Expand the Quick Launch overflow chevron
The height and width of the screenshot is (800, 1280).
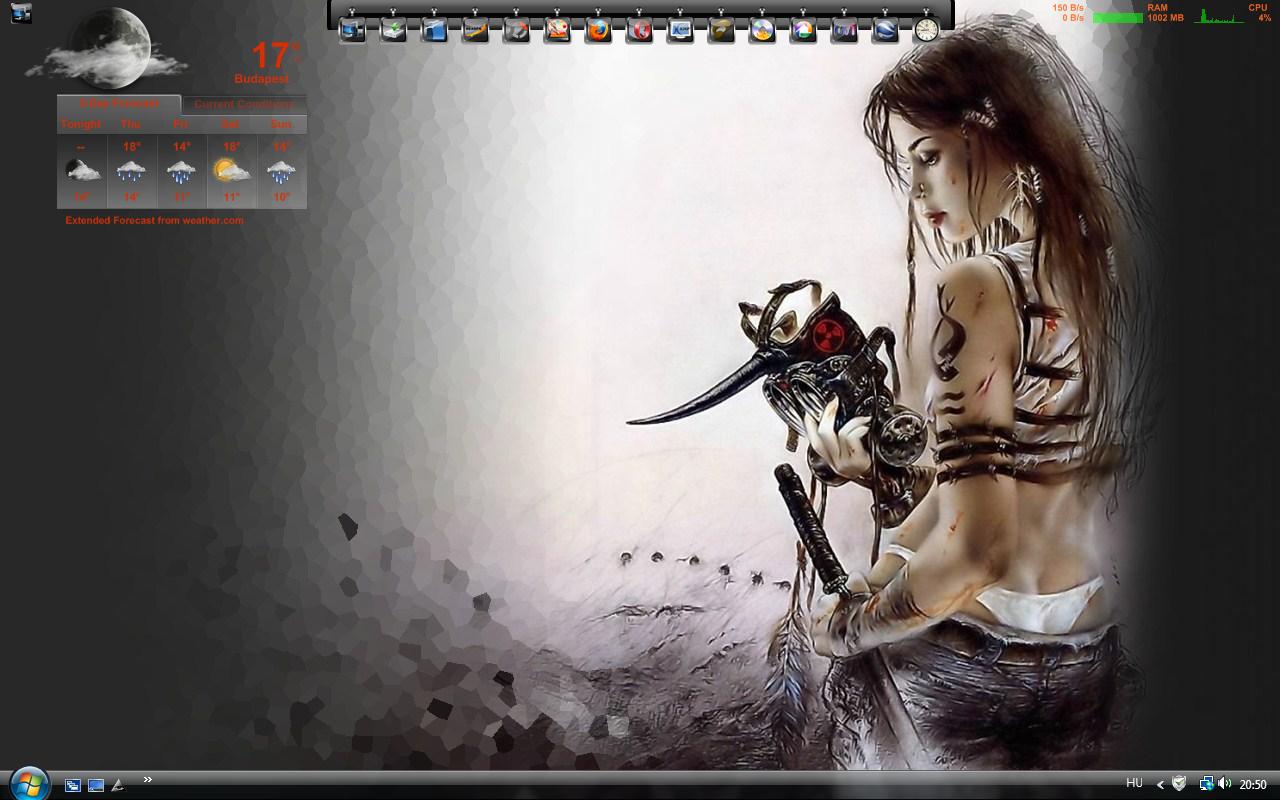tap(148, 780)
